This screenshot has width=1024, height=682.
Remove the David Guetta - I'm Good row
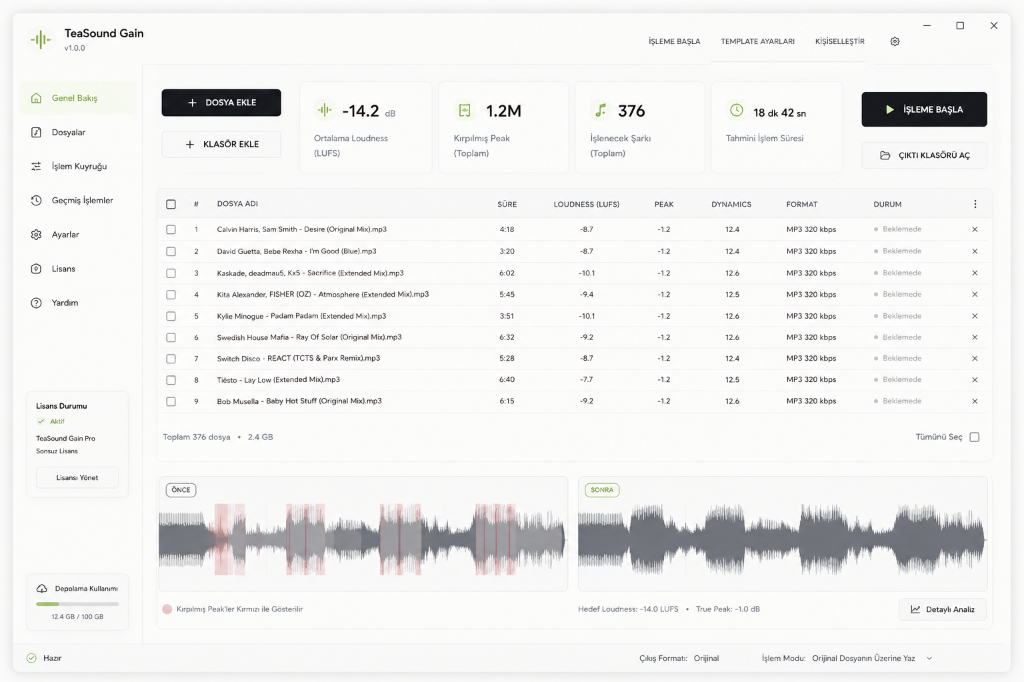(x=974, y=252)
